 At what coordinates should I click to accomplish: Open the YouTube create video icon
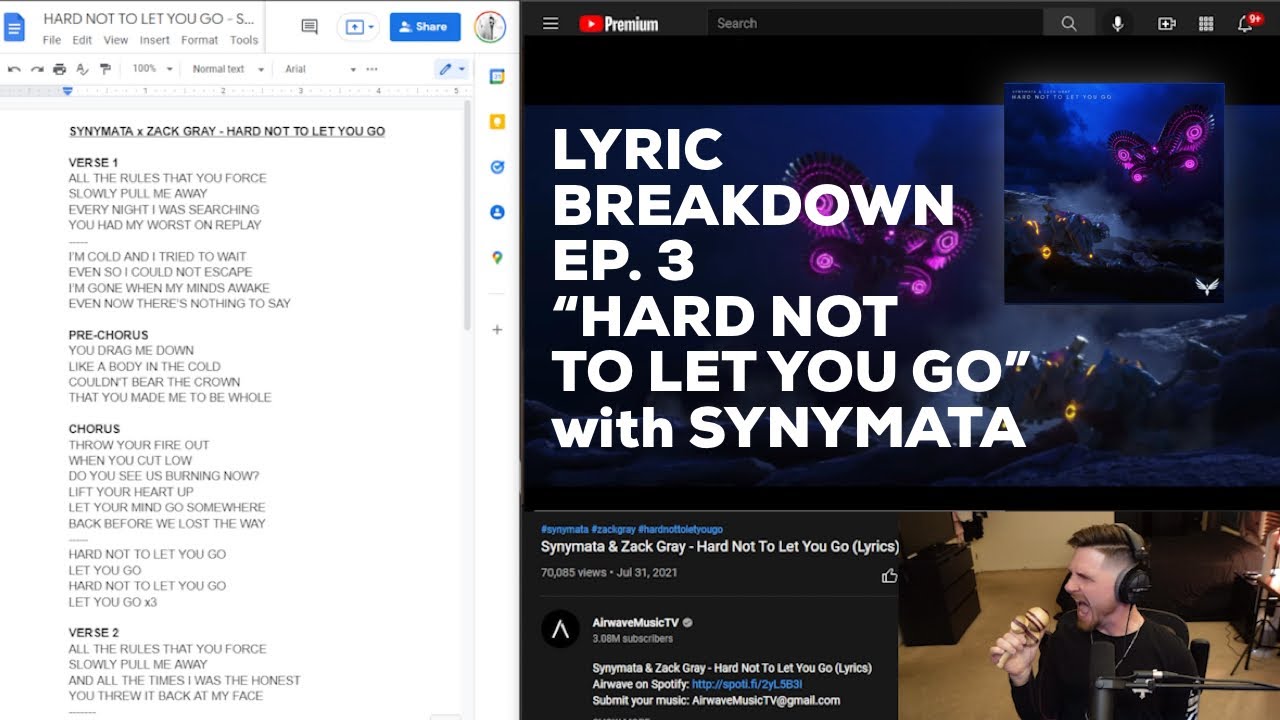pos(1167,23)
